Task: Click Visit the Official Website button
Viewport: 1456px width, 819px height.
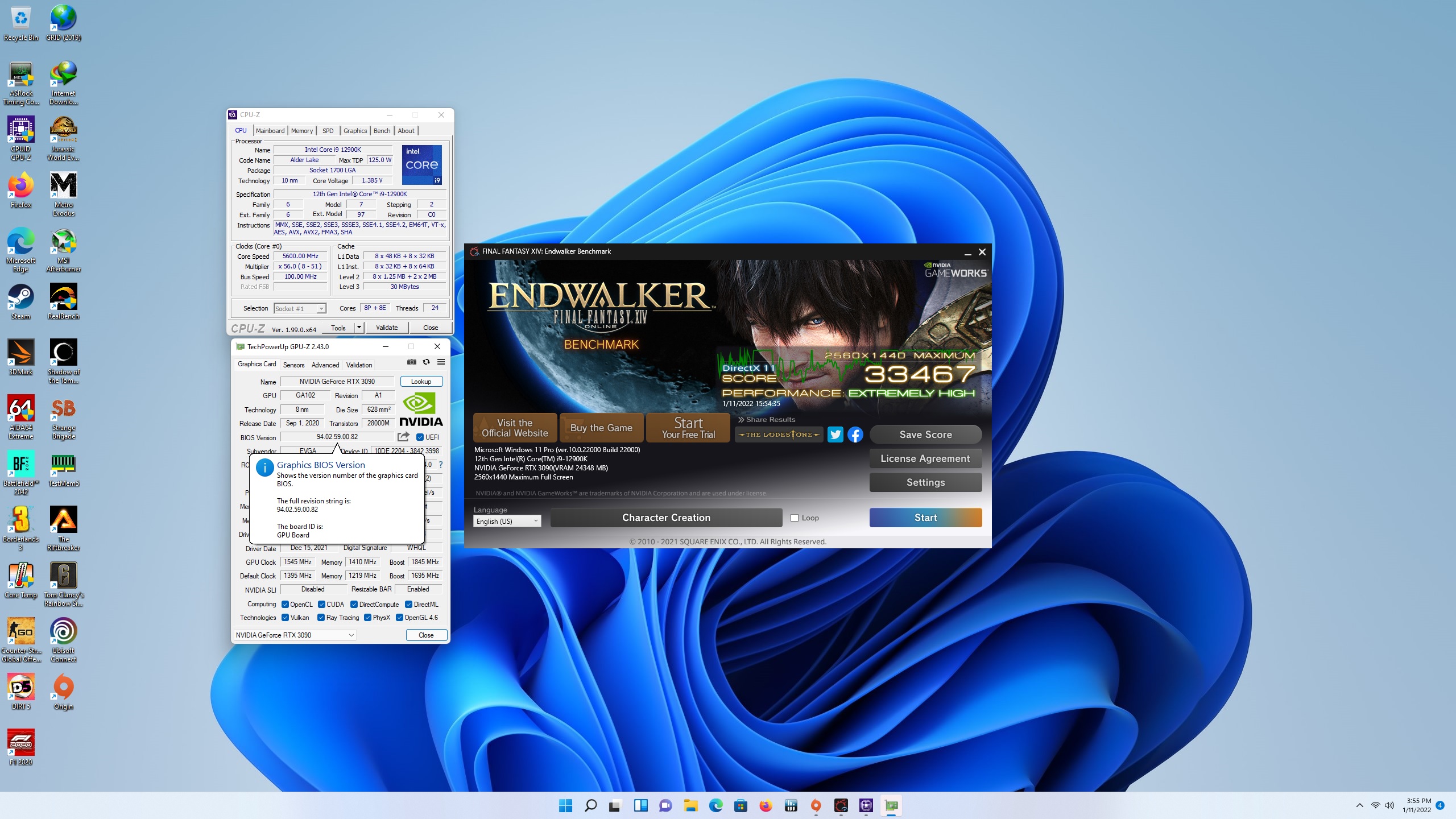Action: [x=515, y=428]
